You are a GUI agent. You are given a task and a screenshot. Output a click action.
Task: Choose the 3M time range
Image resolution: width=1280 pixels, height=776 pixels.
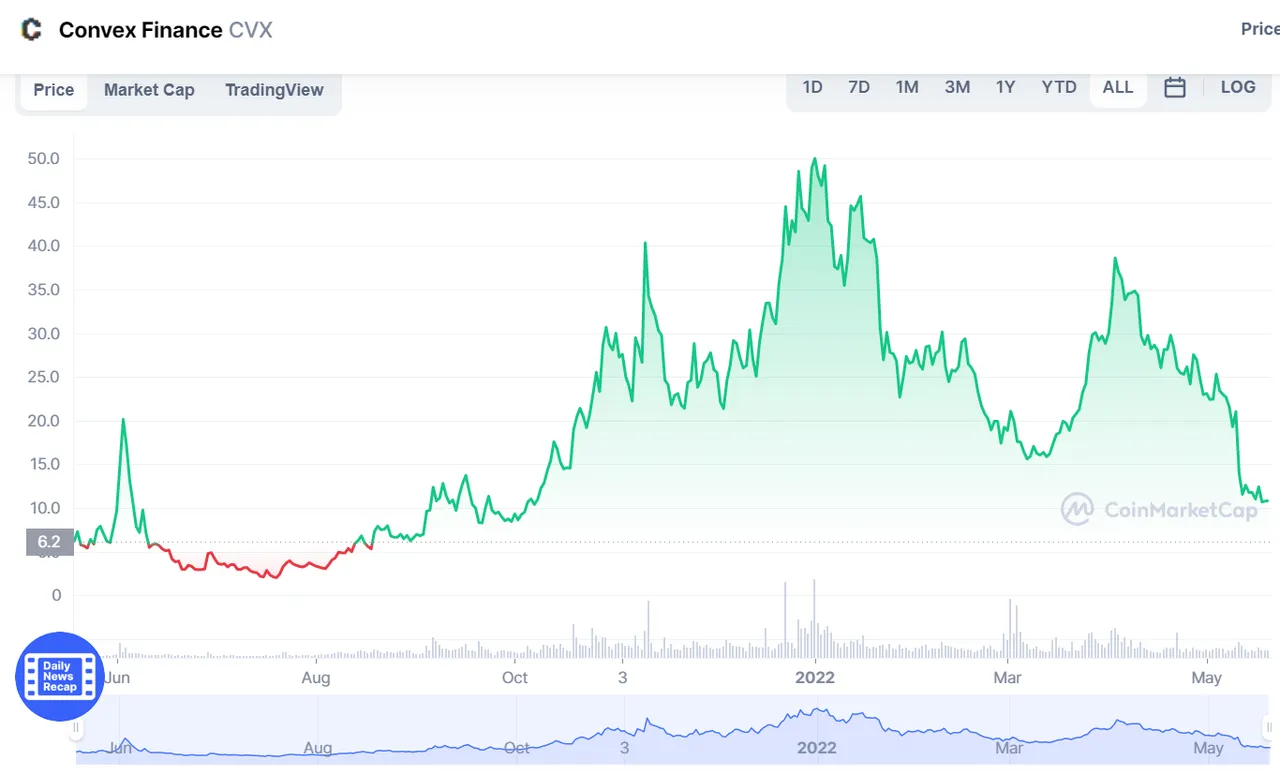pos(957,87)
